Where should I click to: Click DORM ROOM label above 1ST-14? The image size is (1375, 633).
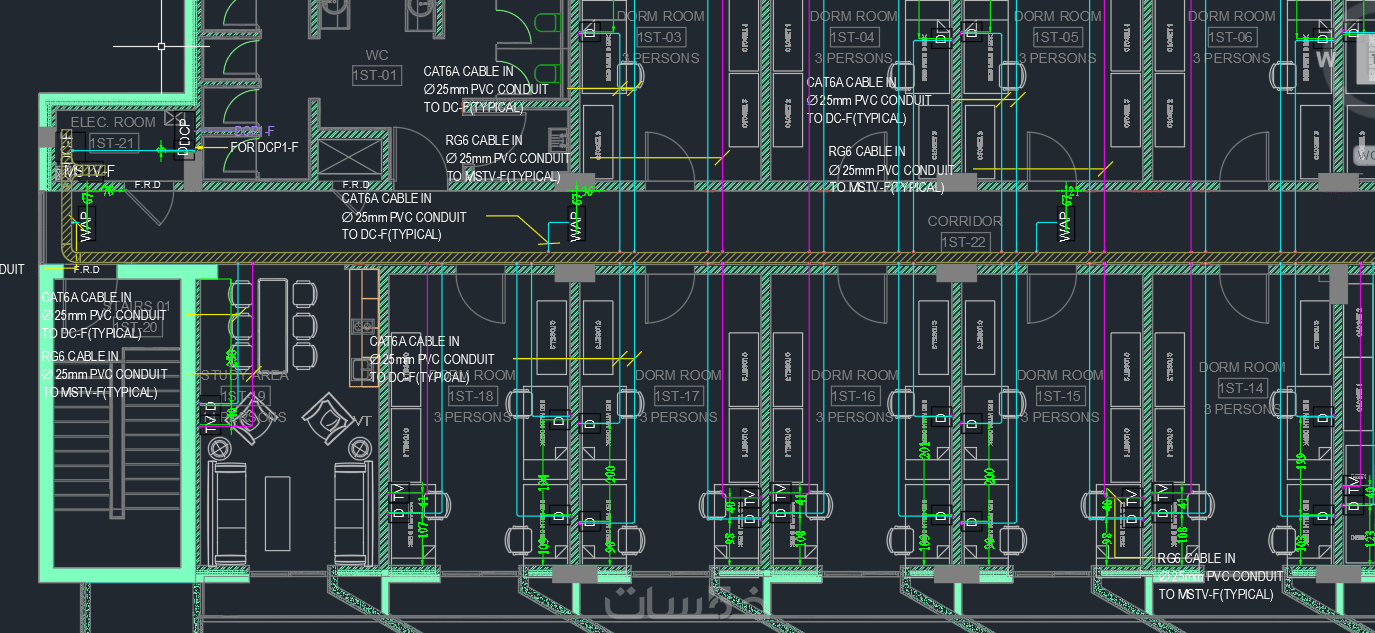pos(1242,367)
